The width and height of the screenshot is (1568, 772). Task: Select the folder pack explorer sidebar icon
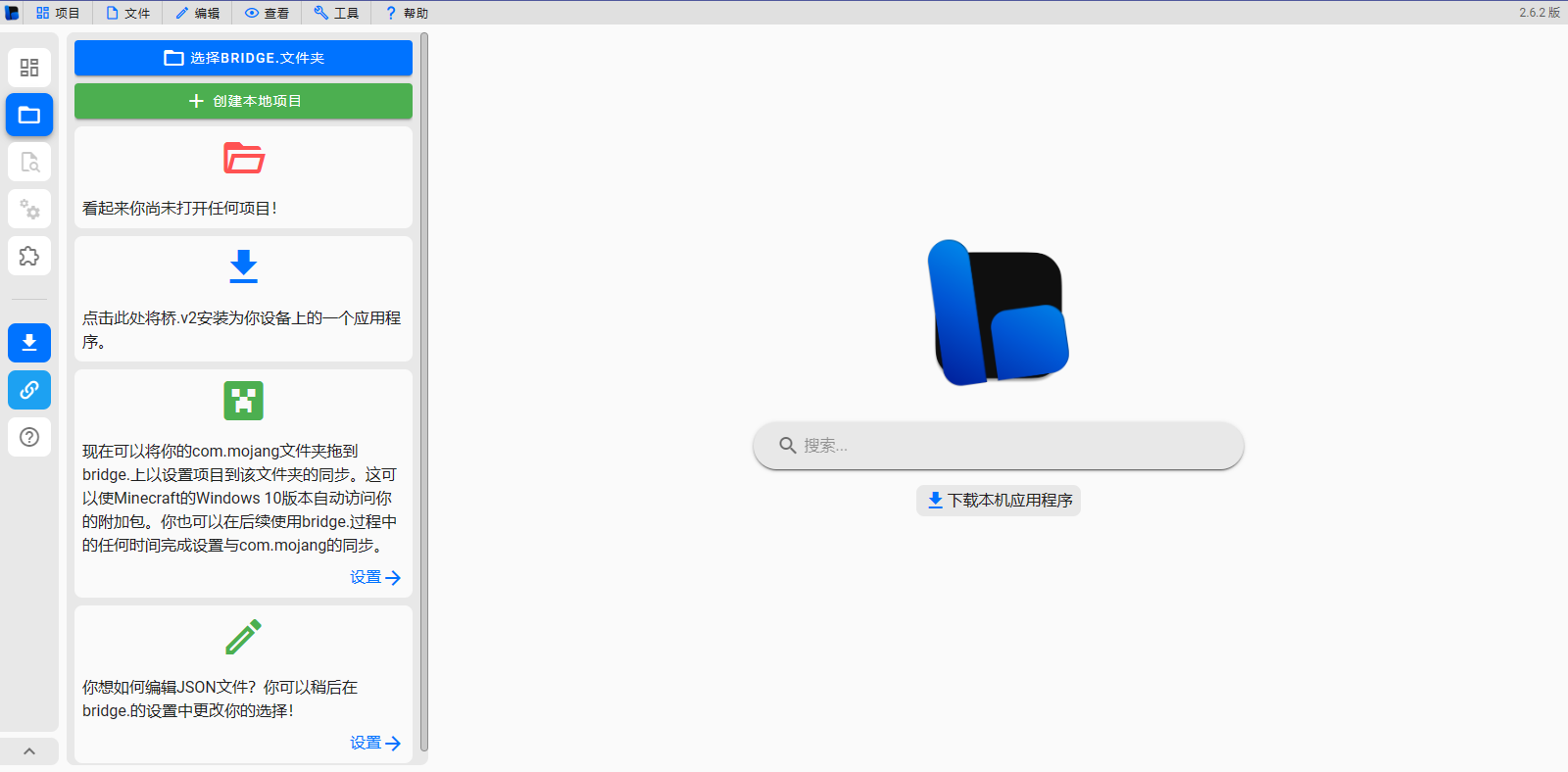29,115
